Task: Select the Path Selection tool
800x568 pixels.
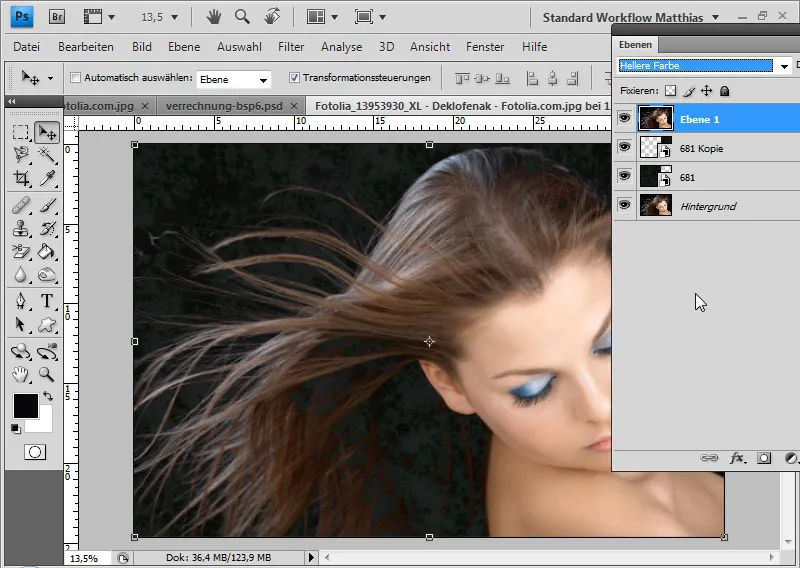Action: point(20,325)
